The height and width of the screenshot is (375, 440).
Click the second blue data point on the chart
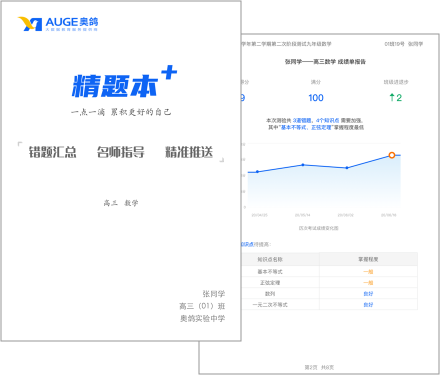click(x=303, y=165)
